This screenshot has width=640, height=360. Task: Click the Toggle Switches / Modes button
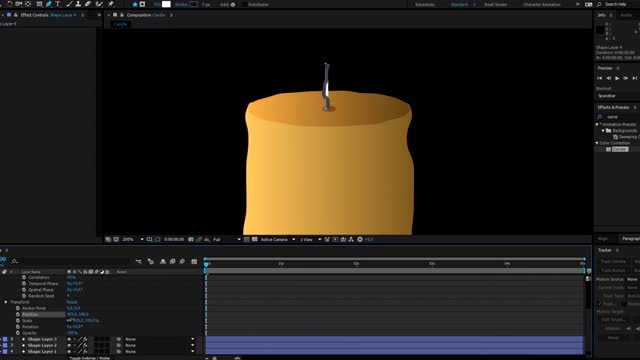pos(90,358)
